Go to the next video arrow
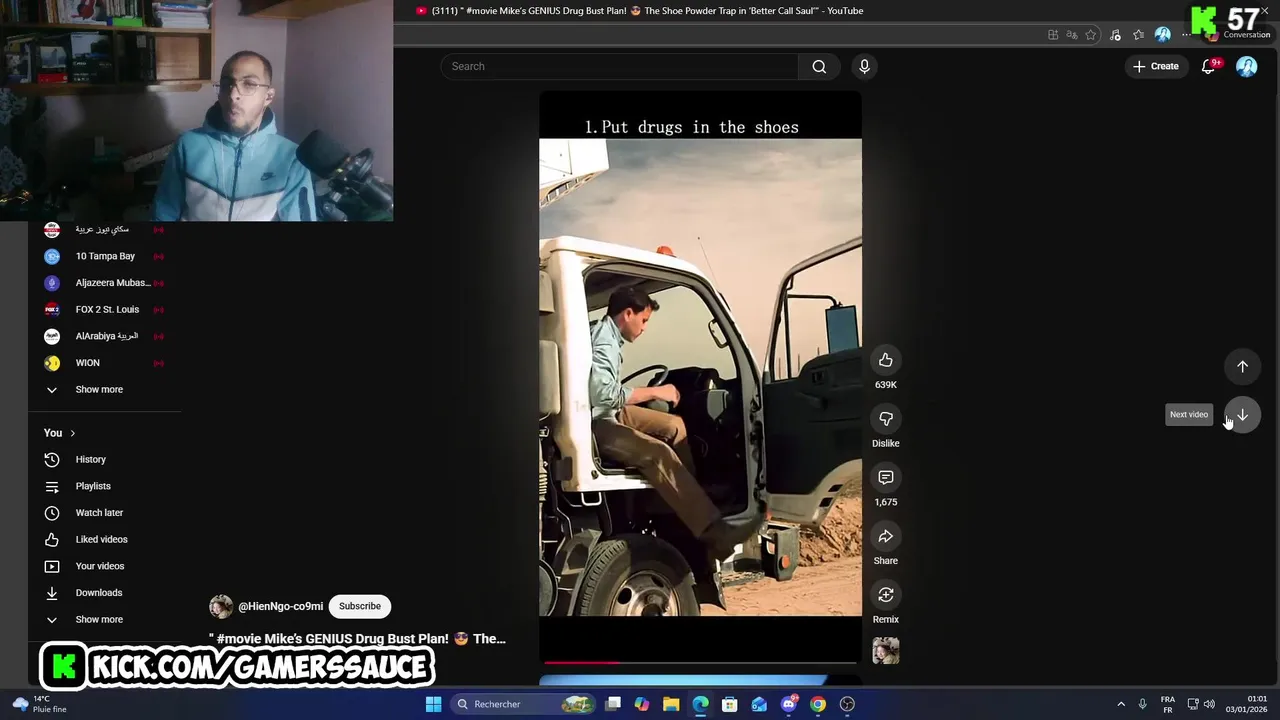The image size is (1280, 720). tap(1242, 415)
